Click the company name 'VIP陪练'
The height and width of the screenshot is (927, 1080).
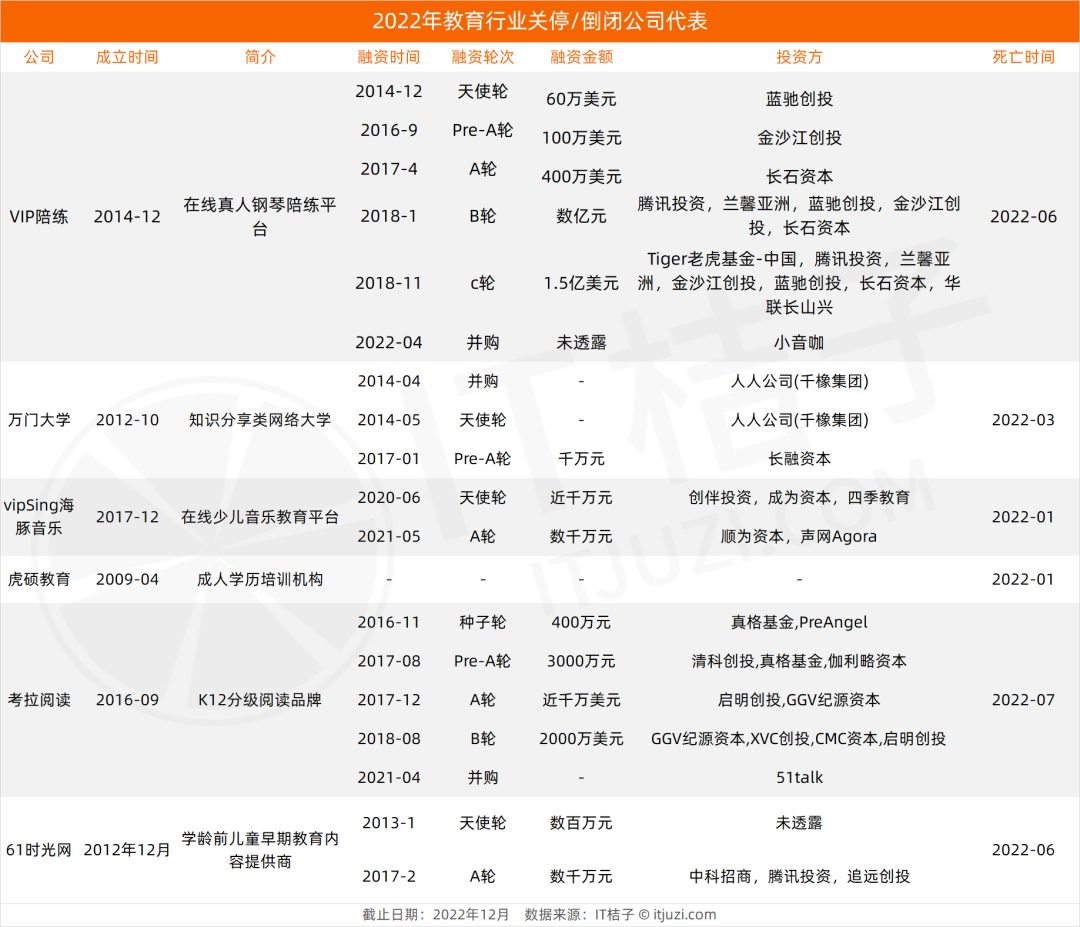39,216
